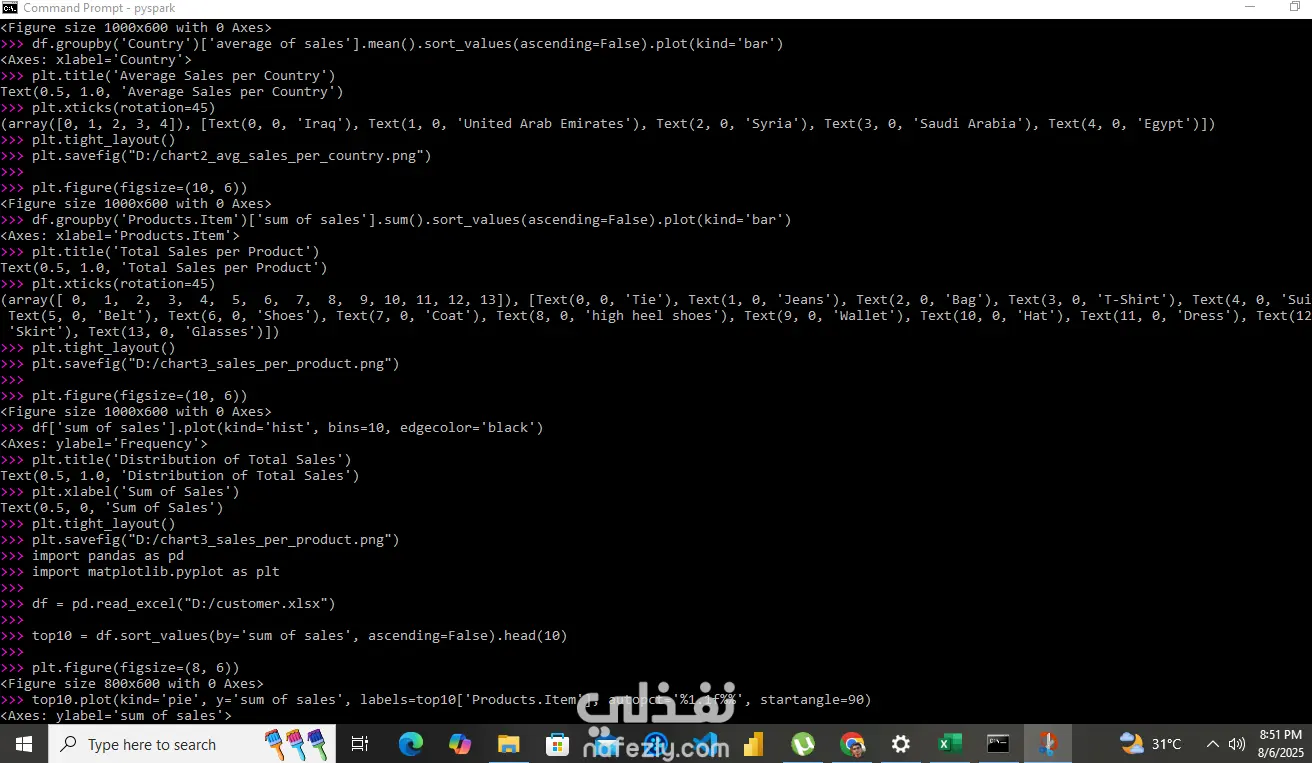This screenshot has width=1312, height=763.
Task: Click in the Type here to search box
Action: coord(193,744)
